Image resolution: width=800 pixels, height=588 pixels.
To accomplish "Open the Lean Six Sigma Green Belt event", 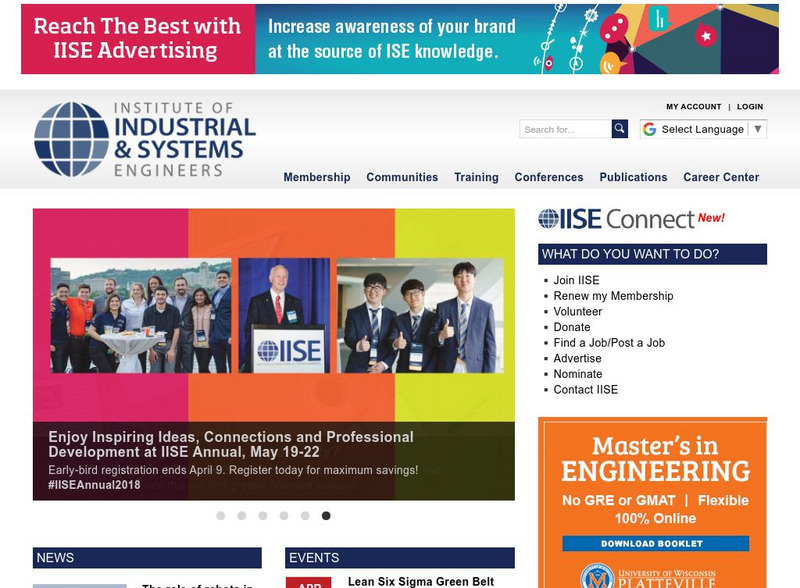I will (421, 582).
